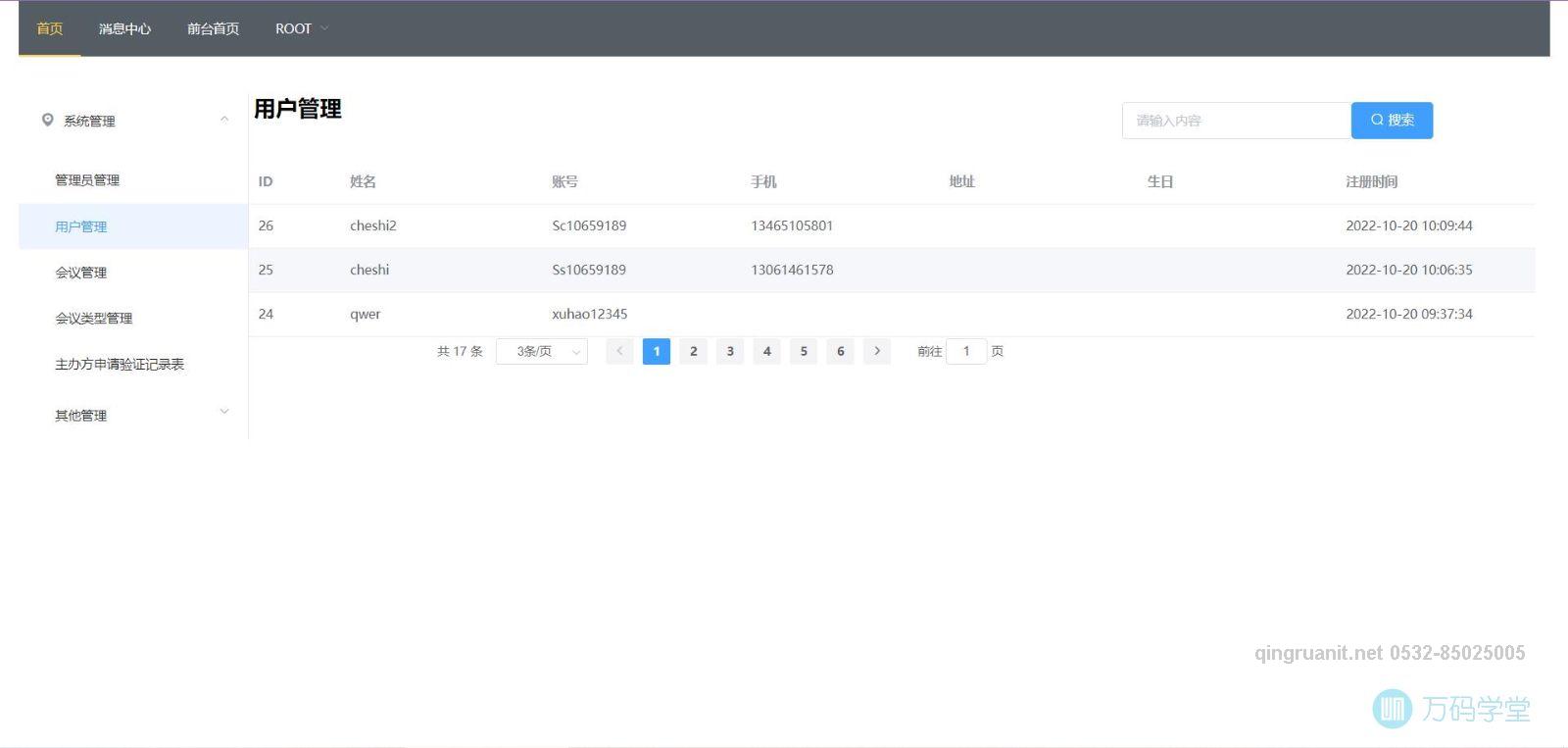1568x748 pixels.
Task: Select page 1 in pagination
Action: (x=657, y=351)
